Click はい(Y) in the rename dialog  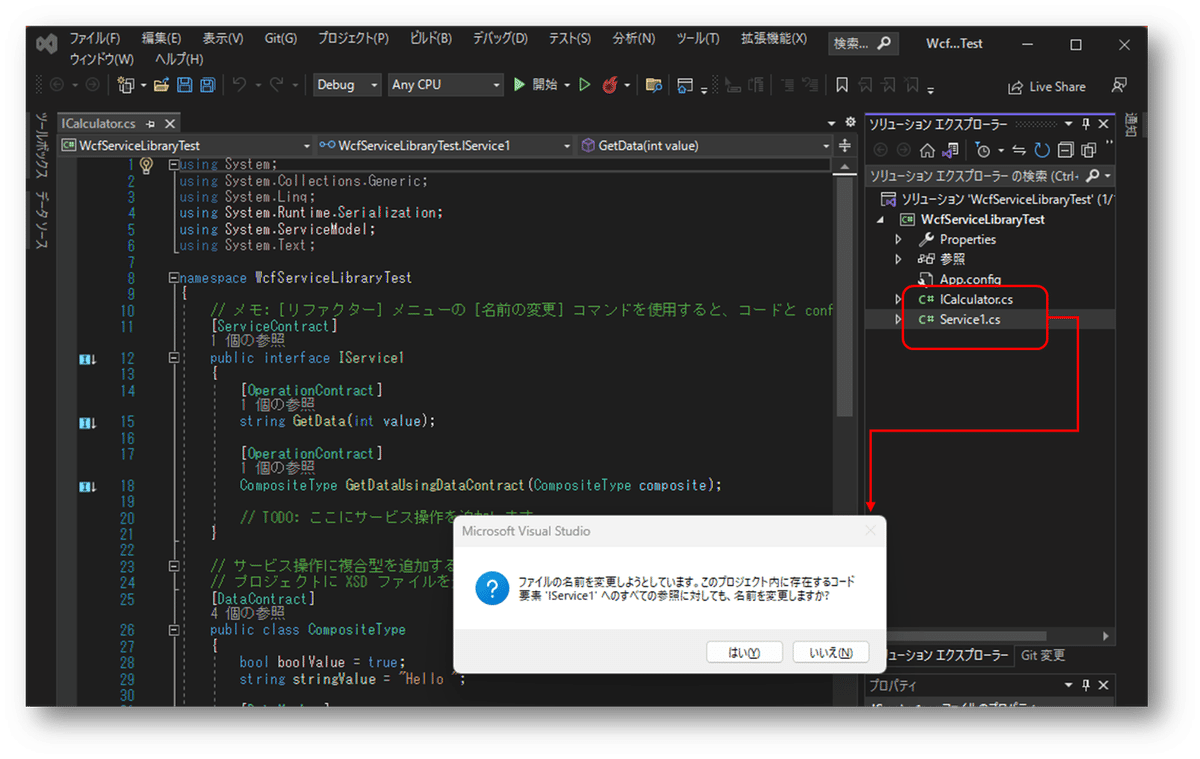(x=744, y=653)
